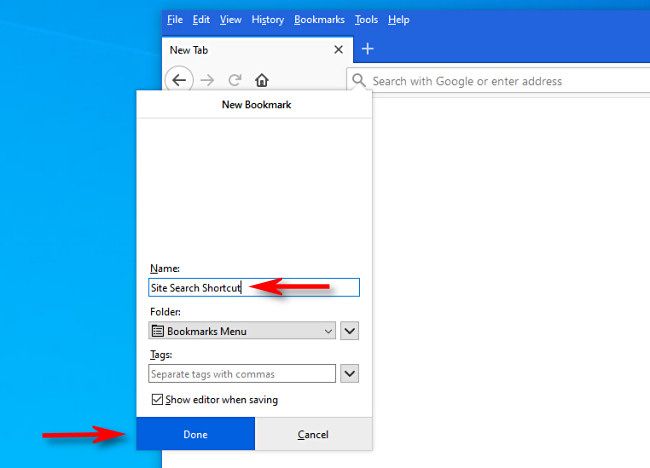
Task: Open the History menu
Action: (x=267, y=19)
